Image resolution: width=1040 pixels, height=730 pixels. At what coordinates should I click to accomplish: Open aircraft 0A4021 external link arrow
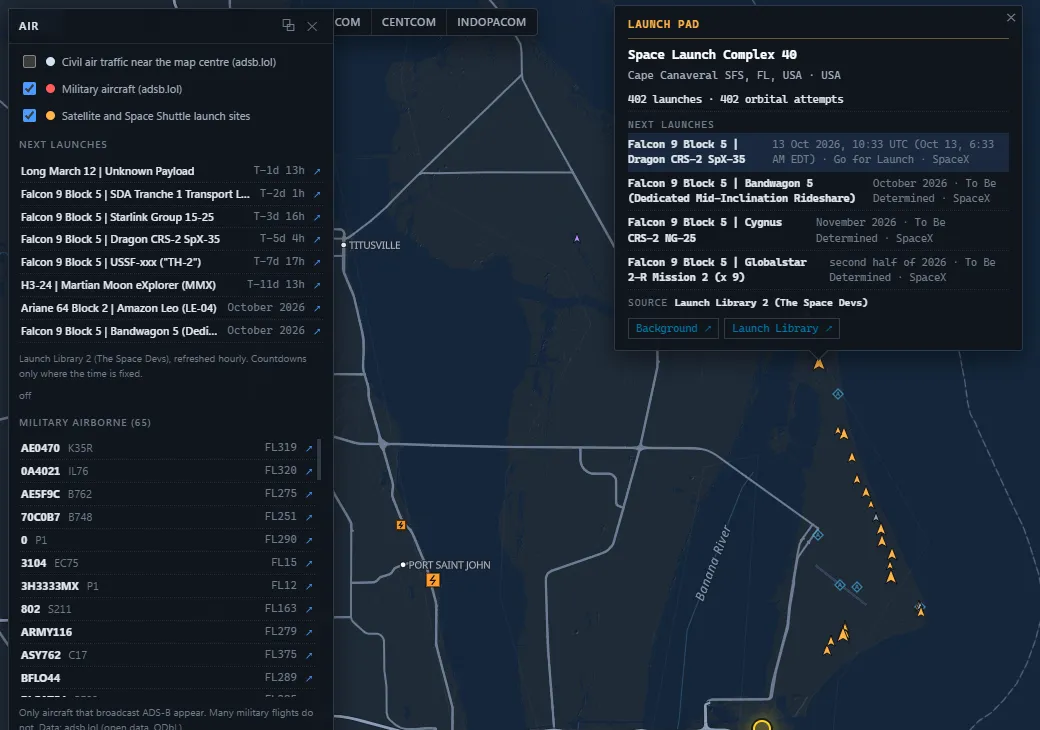click(309, 471)
